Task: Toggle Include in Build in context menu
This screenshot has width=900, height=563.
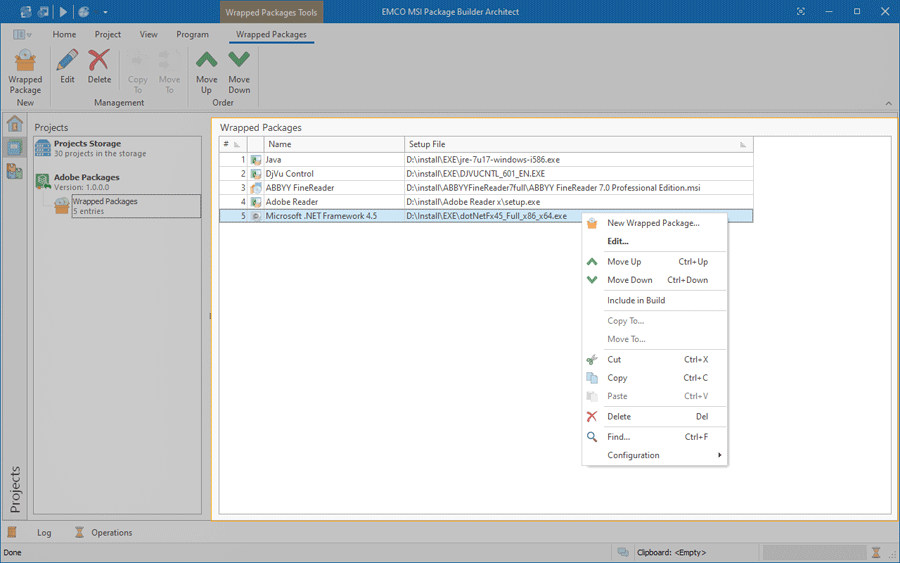Action: click(654, 301)
